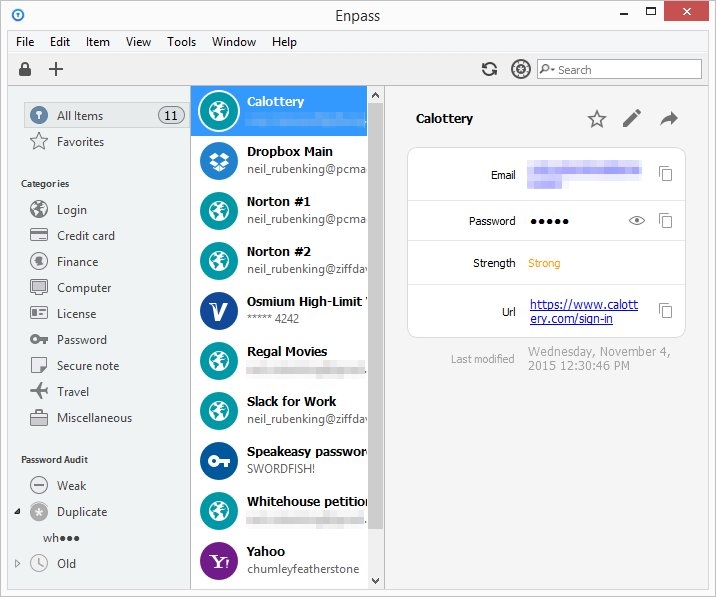716x597 pixels.
Task: Open the password generator wheel icon
Action: coord(521,69)
